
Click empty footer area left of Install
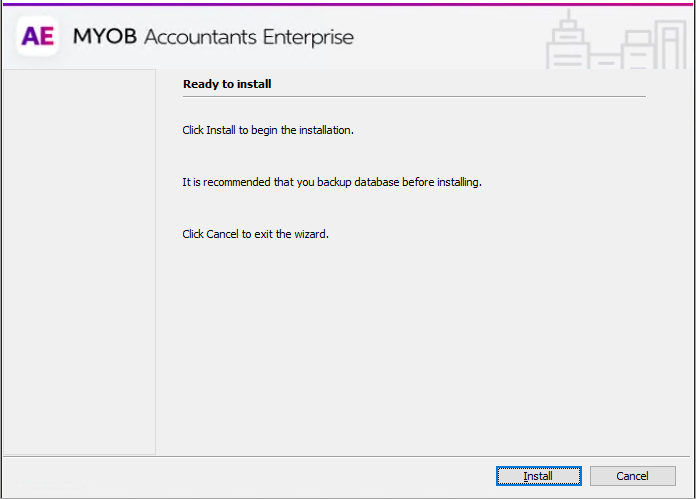click(x=250, y=477)
